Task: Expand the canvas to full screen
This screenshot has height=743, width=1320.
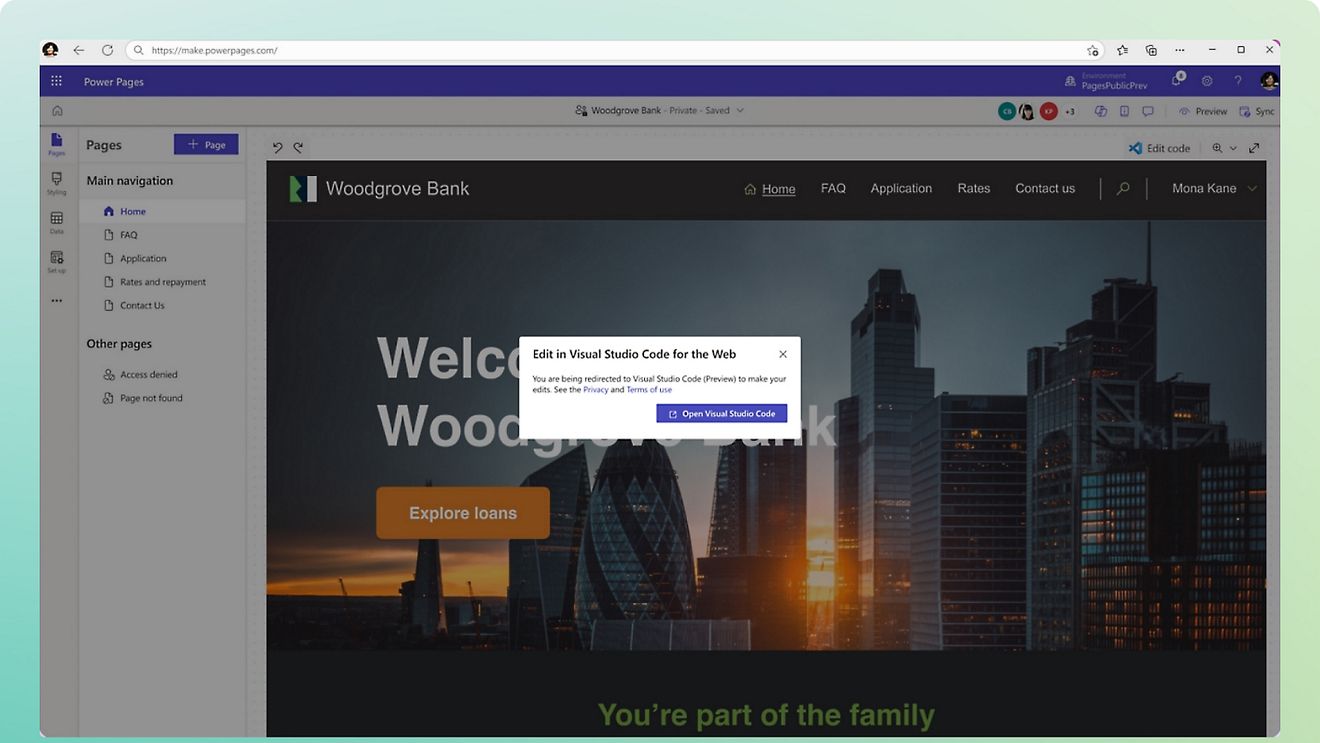Action: pyautogui.click(x=1254, y=148)
